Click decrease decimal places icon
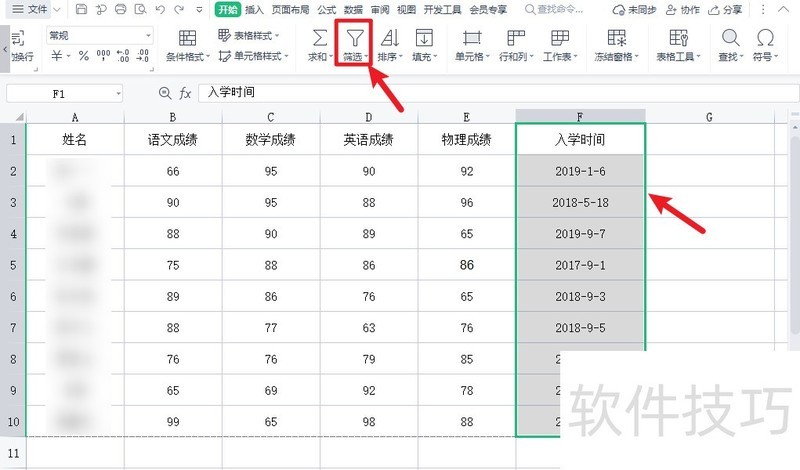 tap(143, 55)
